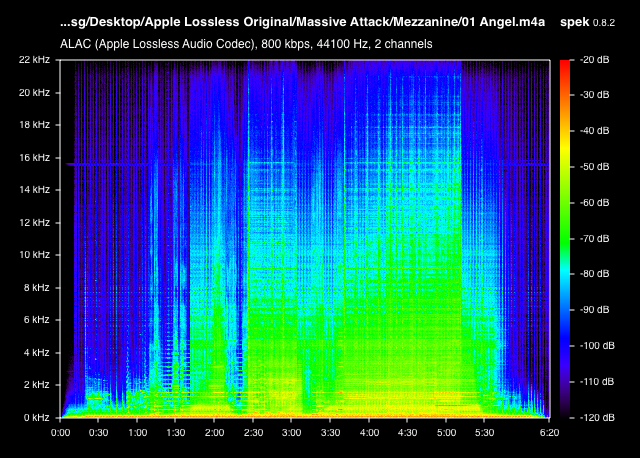640x458 pixels.
Task: Click the '6:20' end time label
Action: tap(549, 433)
